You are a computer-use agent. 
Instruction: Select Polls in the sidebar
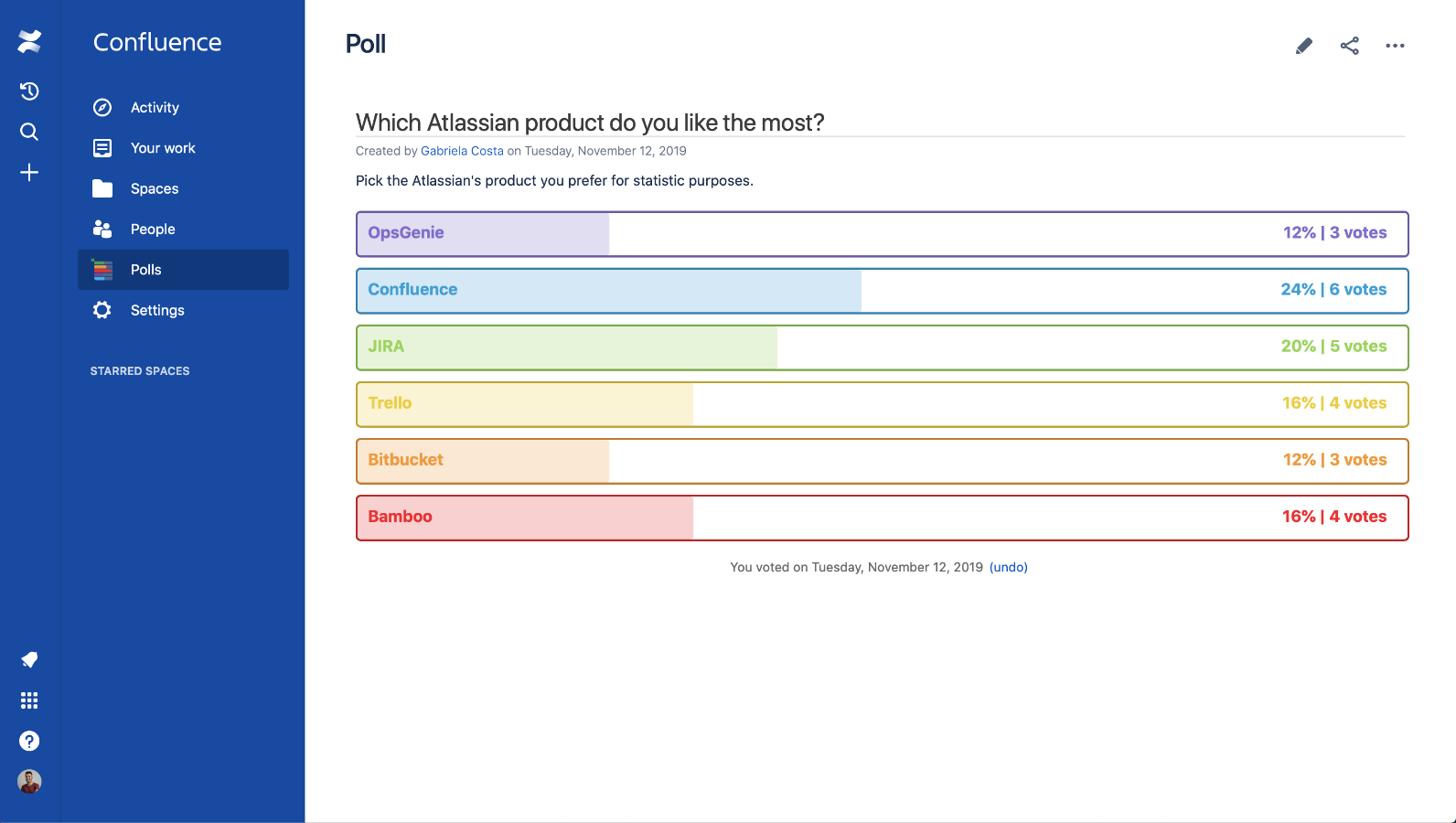[146, 270]
